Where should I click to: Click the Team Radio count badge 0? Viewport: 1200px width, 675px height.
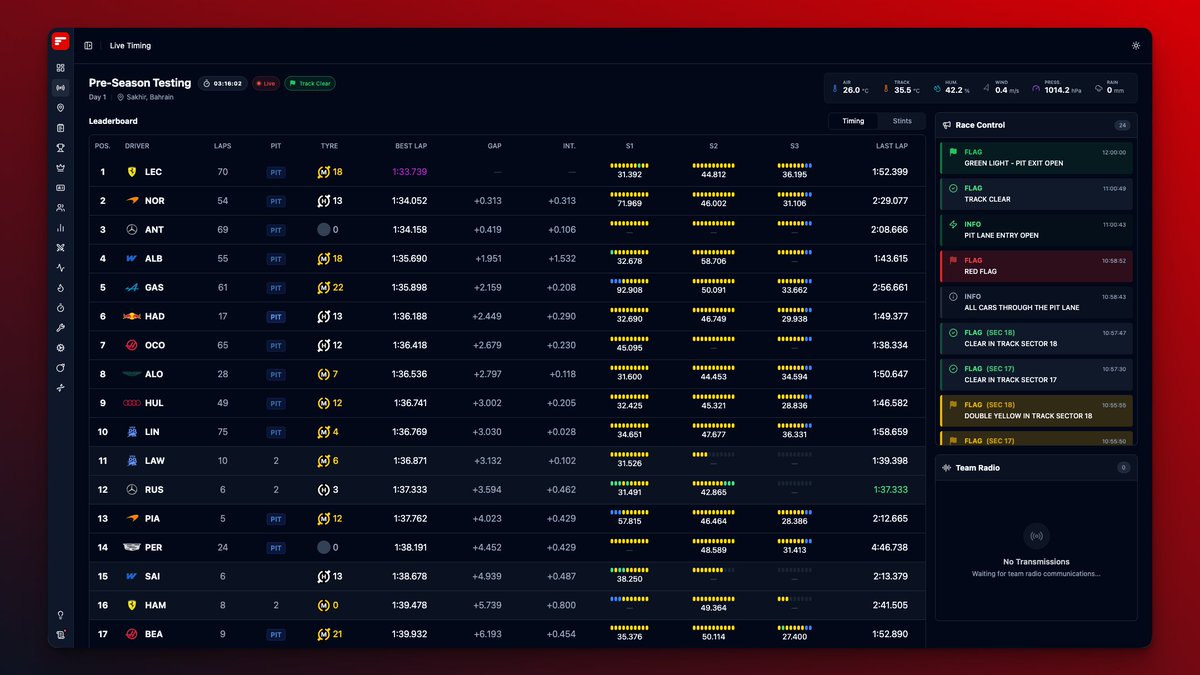(x=1123, y=468)
